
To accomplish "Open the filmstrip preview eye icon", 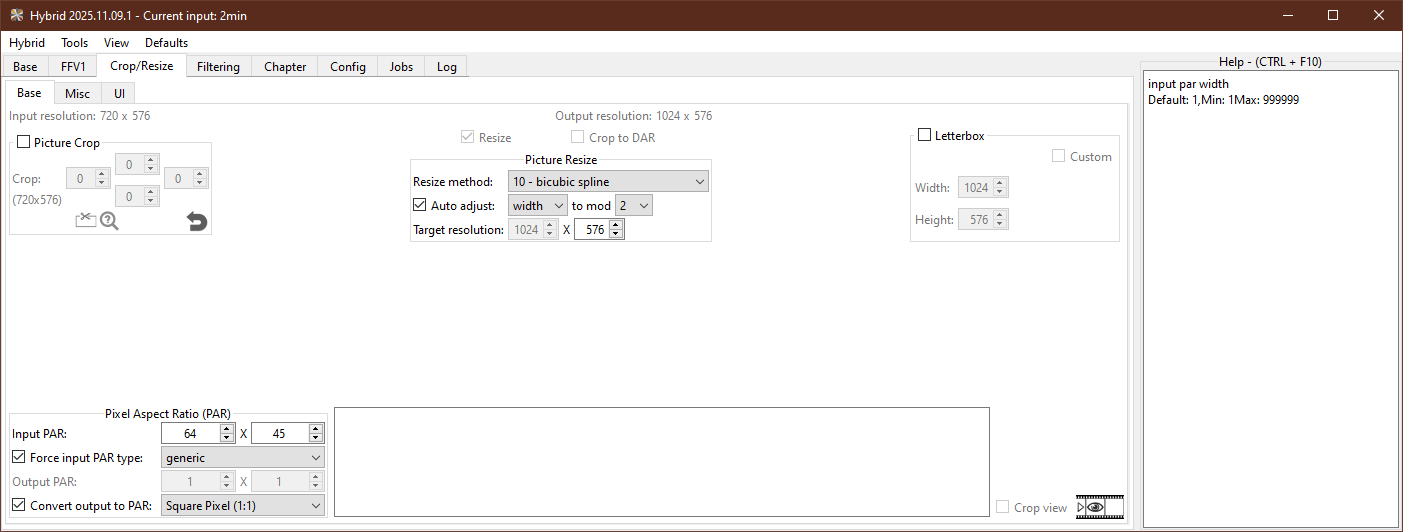I will (x=1099, y=507).
